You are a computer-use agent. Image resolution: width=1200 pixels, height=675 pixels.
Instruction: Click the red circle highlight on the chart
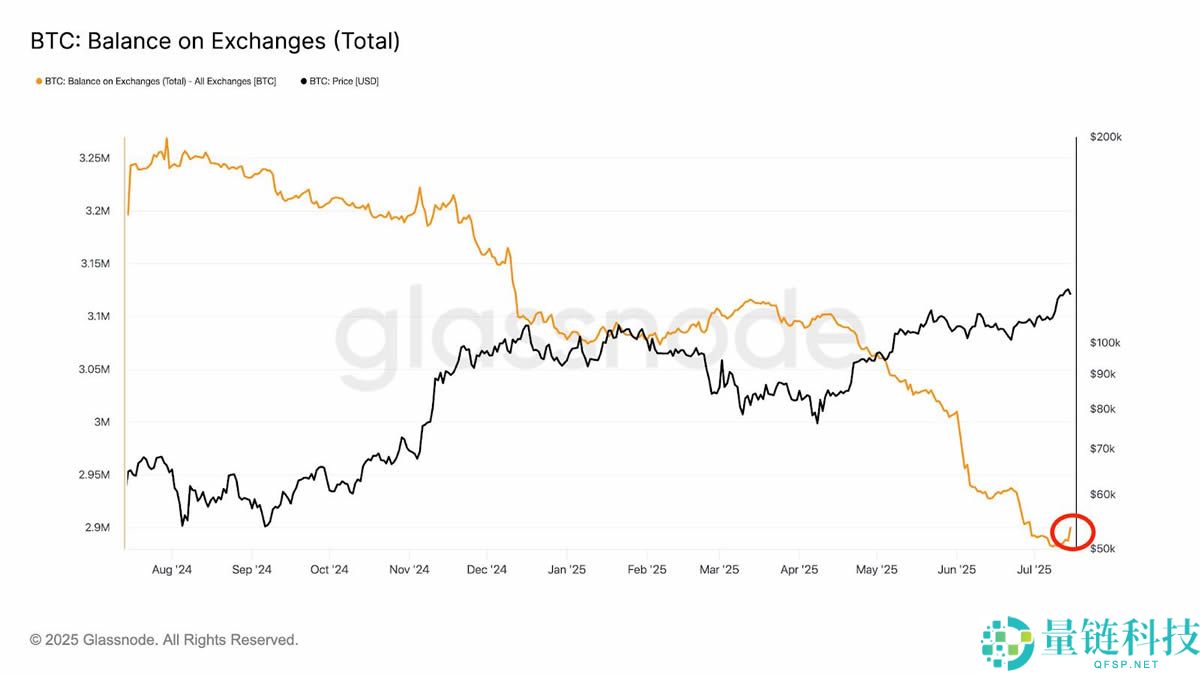[x=1073, y=532]
